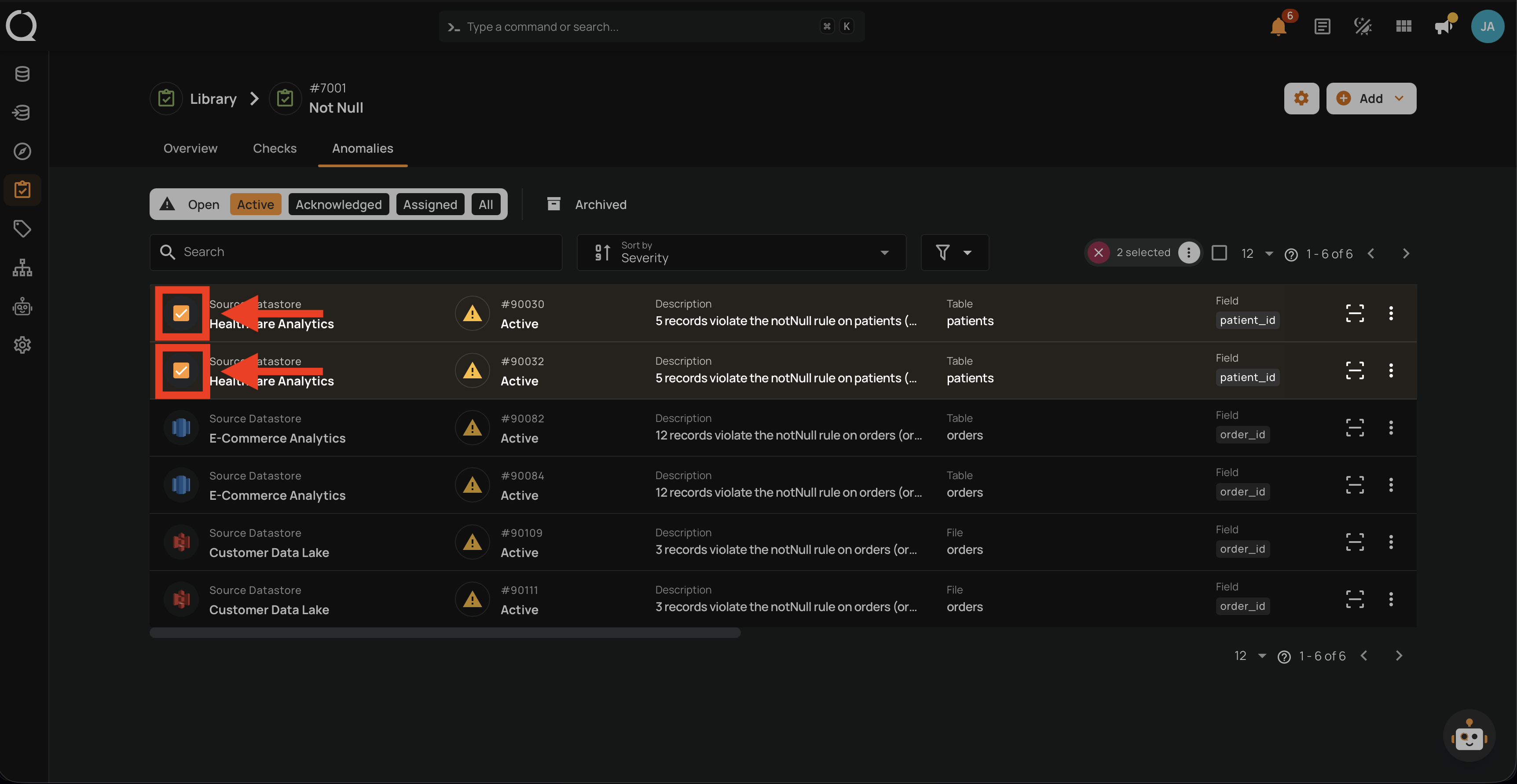Open preview for anomaly #90111
The width and height of the screenshot is (1517, 784).
point(1355,599)
